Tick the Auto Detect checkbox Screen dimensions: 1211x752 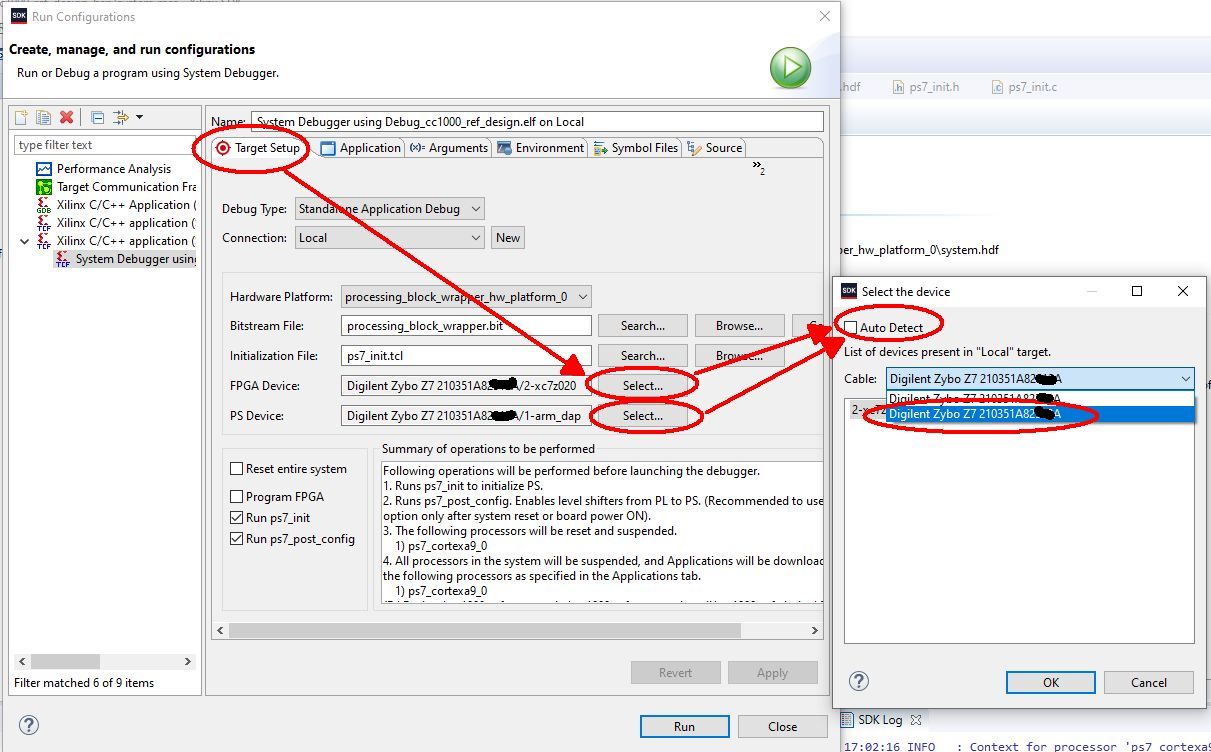click(x=851, y=328)
